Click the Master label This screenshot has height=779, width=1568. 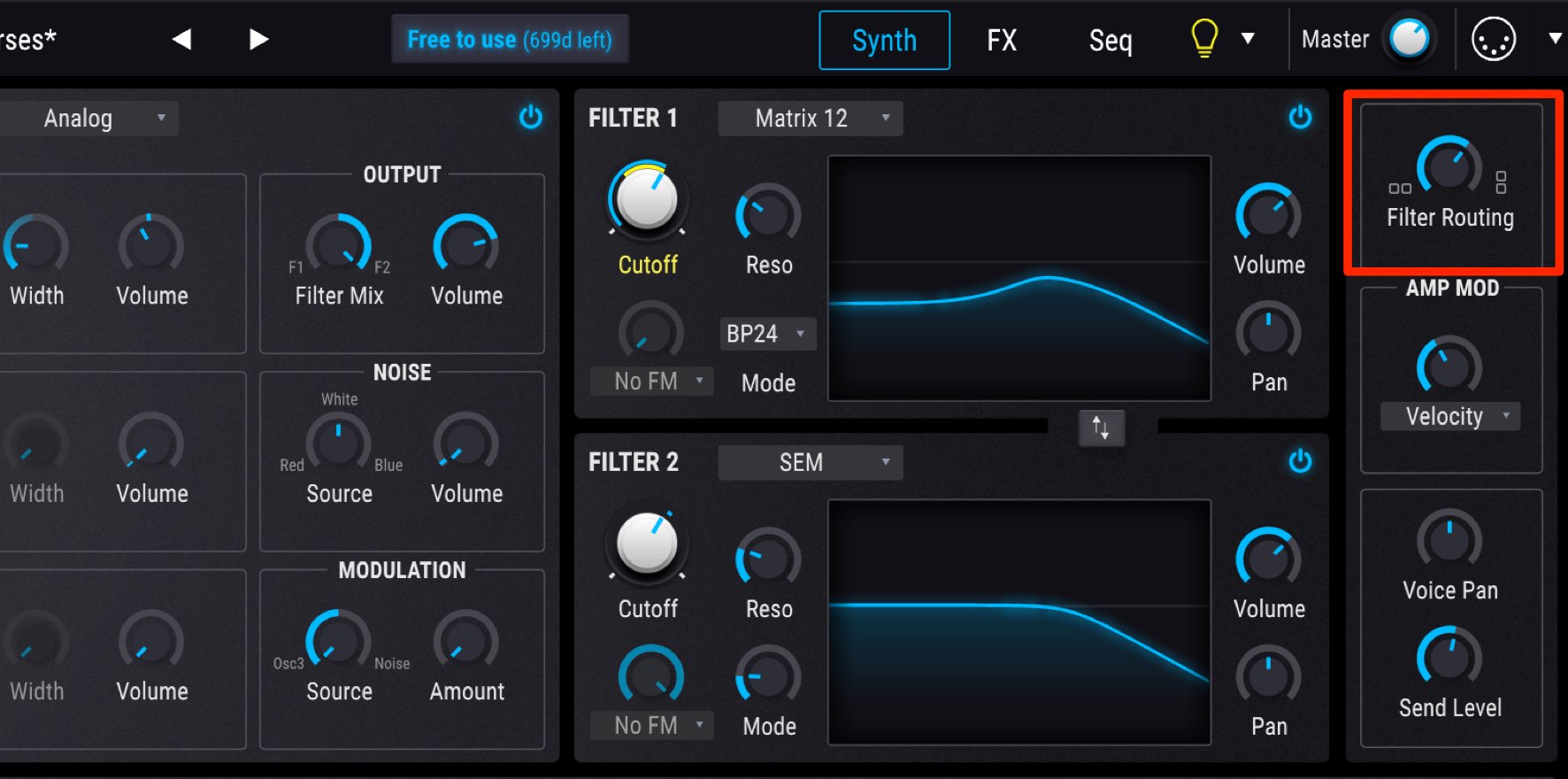[x=1335, y=39]
